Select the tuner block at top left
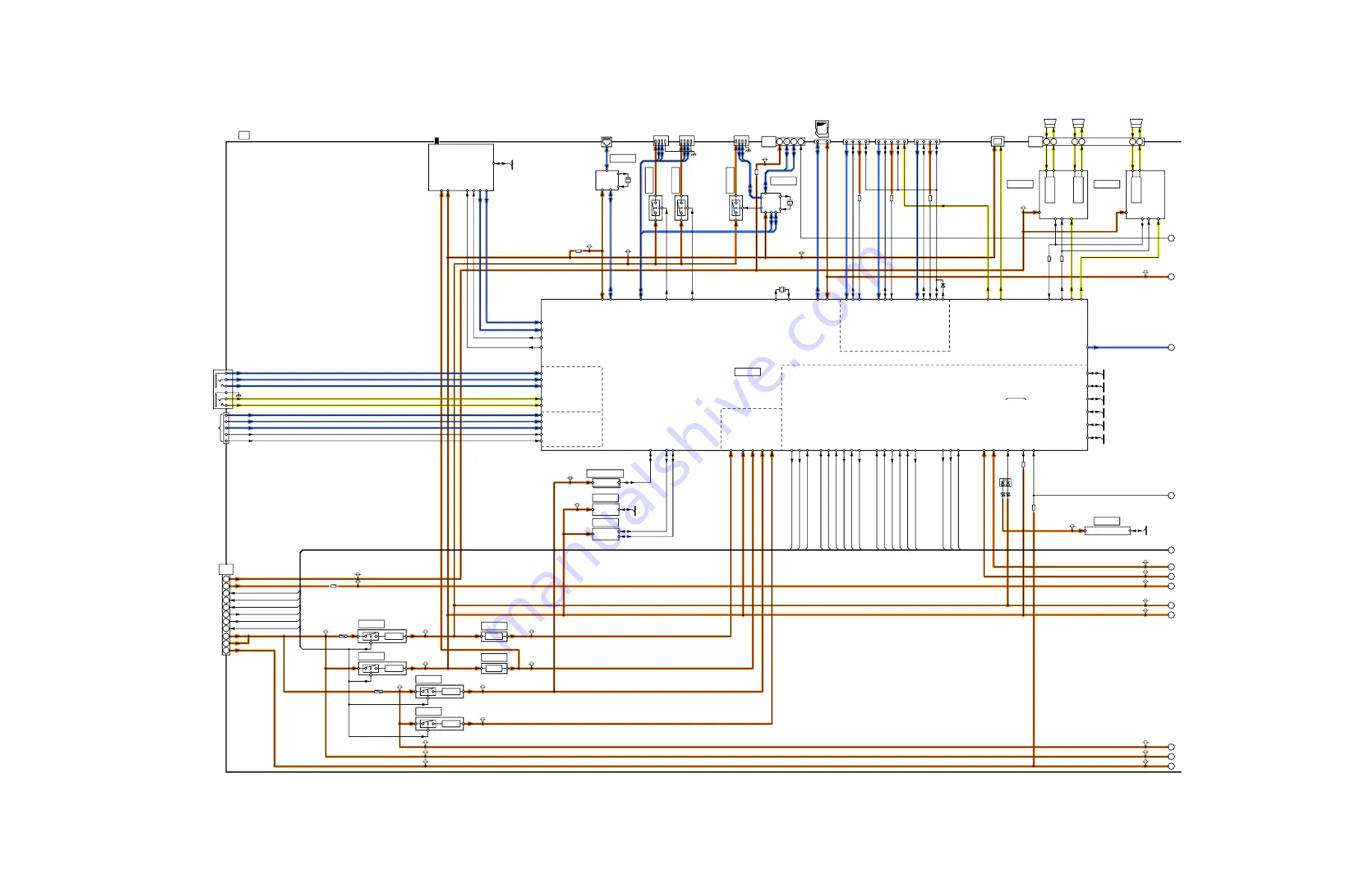Screen dimensions: 1372x888 click(460, 167)
